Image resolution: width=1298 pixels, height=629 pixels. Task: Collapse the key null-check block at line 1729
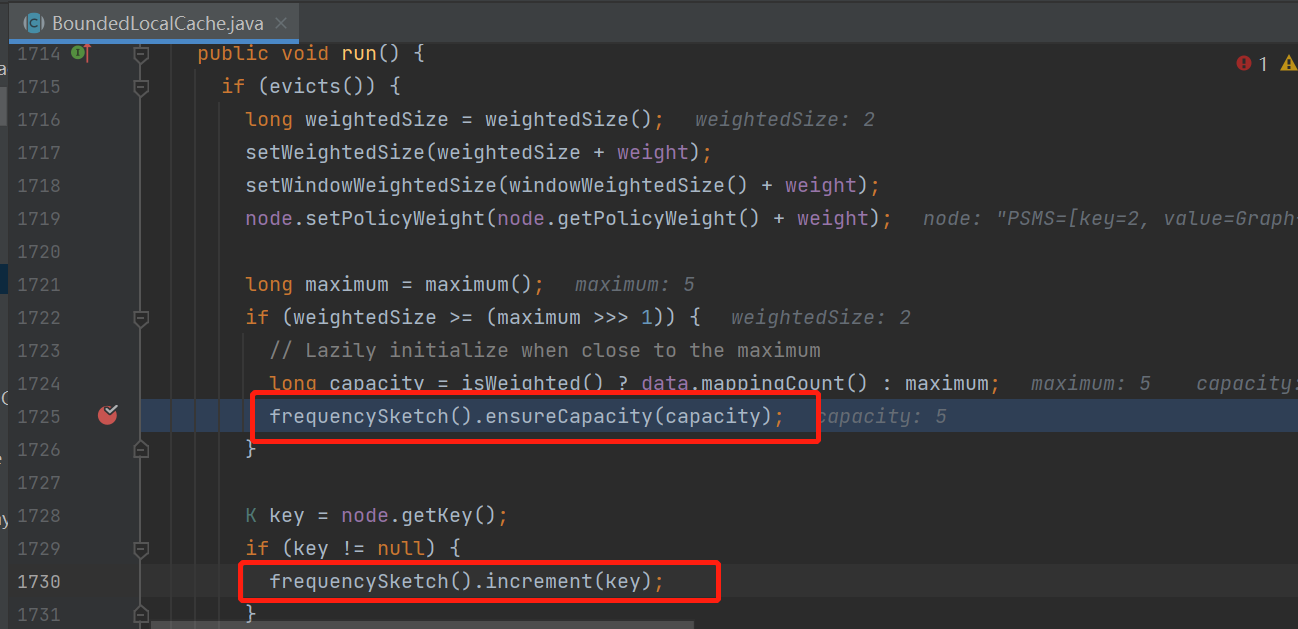(140, 548)
